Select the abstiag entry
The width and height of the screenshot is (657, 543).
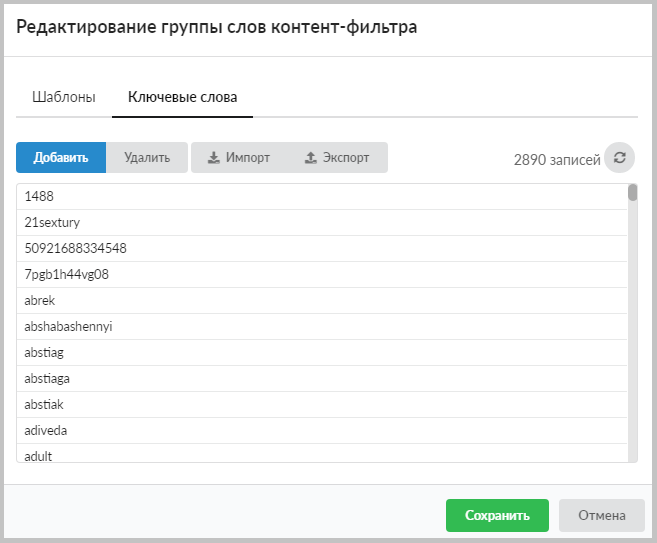pyautogui.click(x=322, y=352)
